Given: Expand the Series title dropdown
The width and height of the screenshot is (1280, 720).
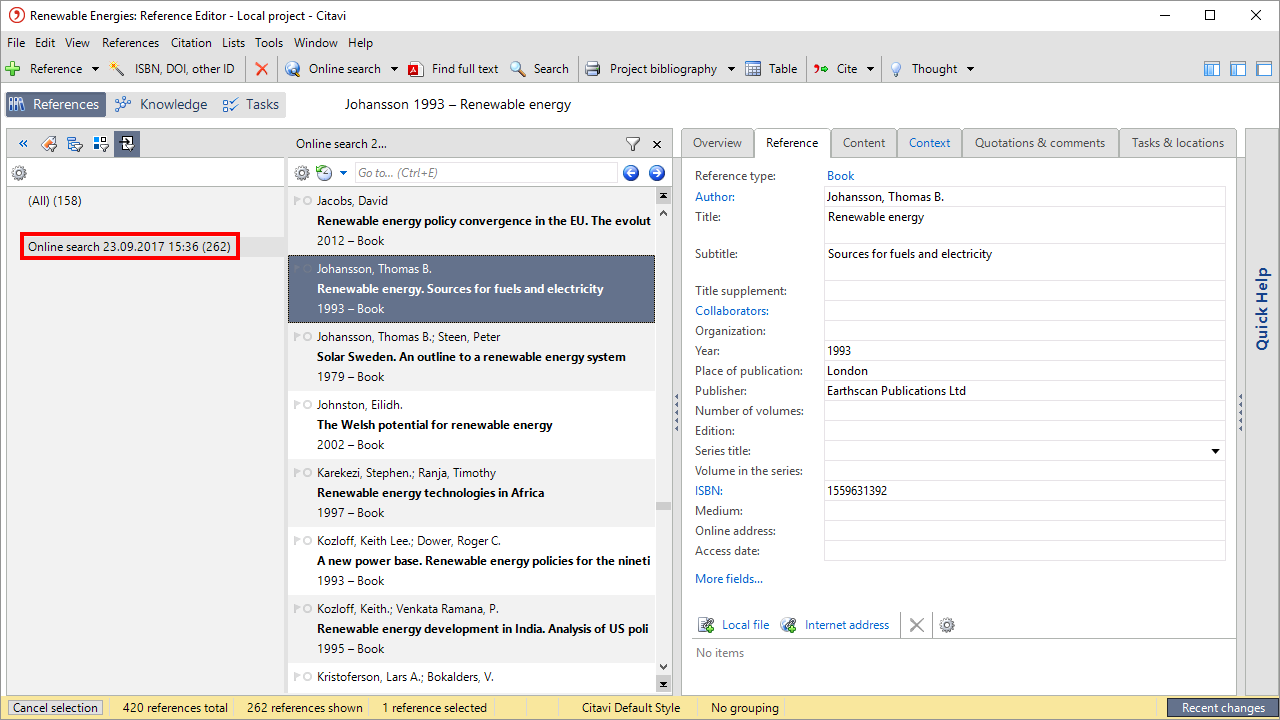Looking at the screenshot, I should click(x=1215, y=451).
